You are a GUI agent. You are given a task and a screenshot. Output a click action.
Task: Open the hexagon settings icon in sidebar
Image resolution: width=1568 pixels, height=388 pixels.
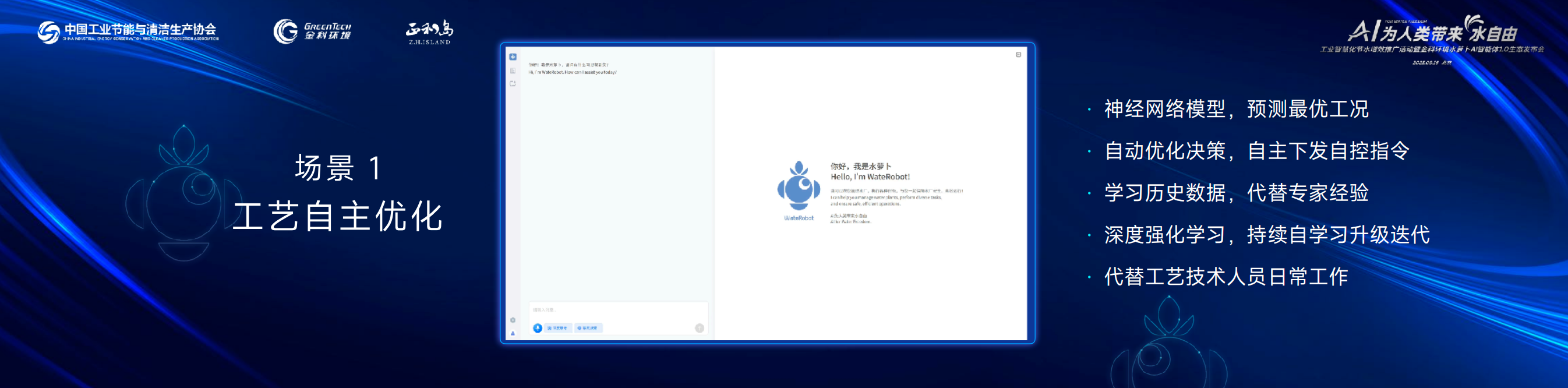(513, 320)
